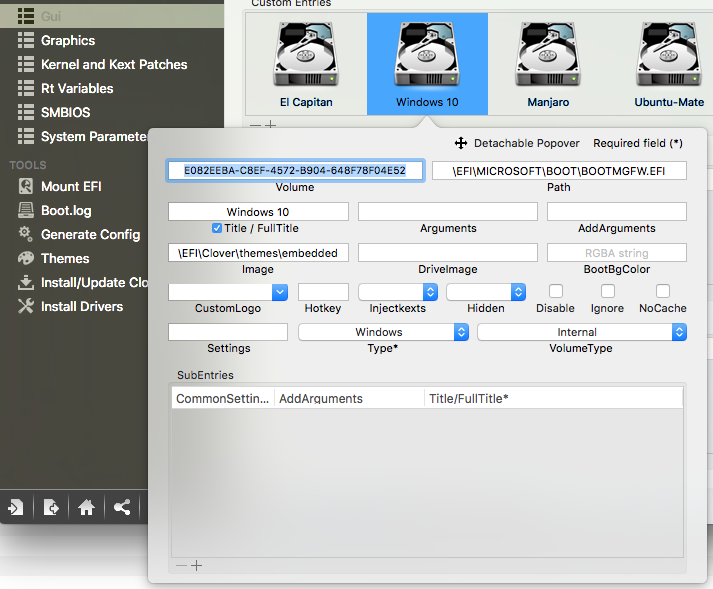Toggle the NoCache checkbox
The image size is (713, 589).
click(x=662, y=291)
